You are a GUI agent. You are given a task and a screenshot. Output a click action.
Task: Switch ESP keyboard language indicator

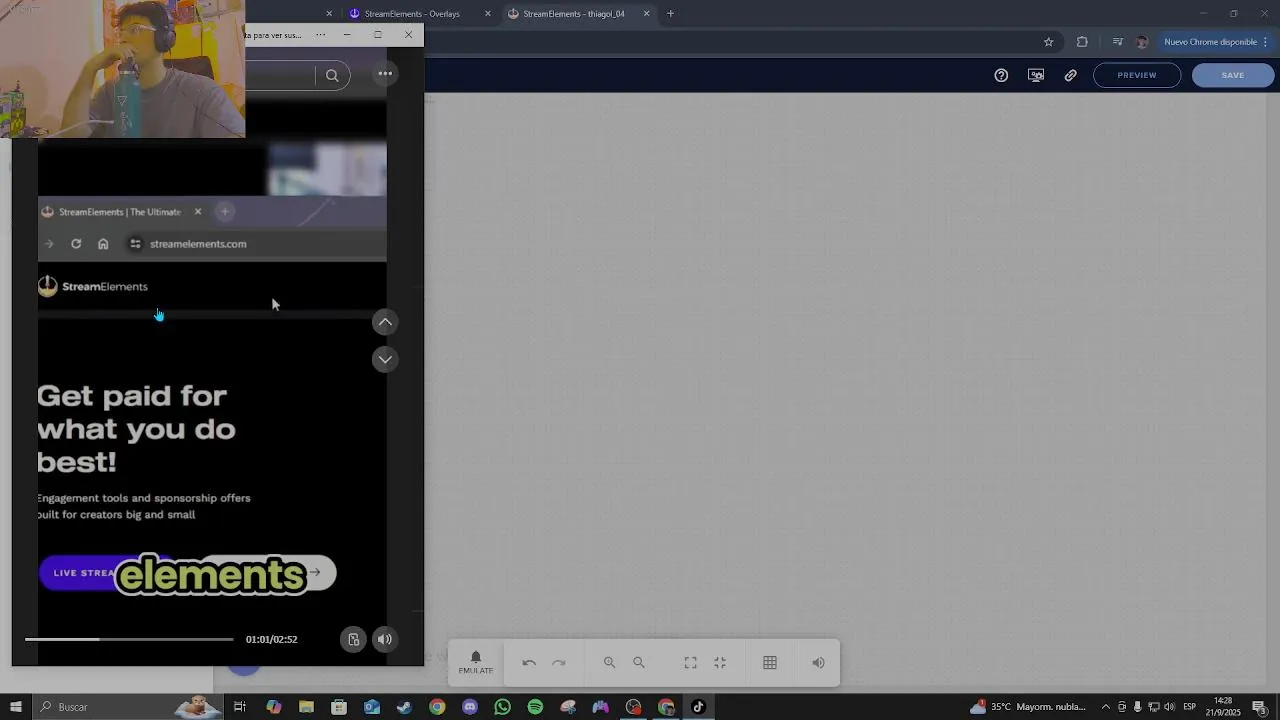point(1190,707)
